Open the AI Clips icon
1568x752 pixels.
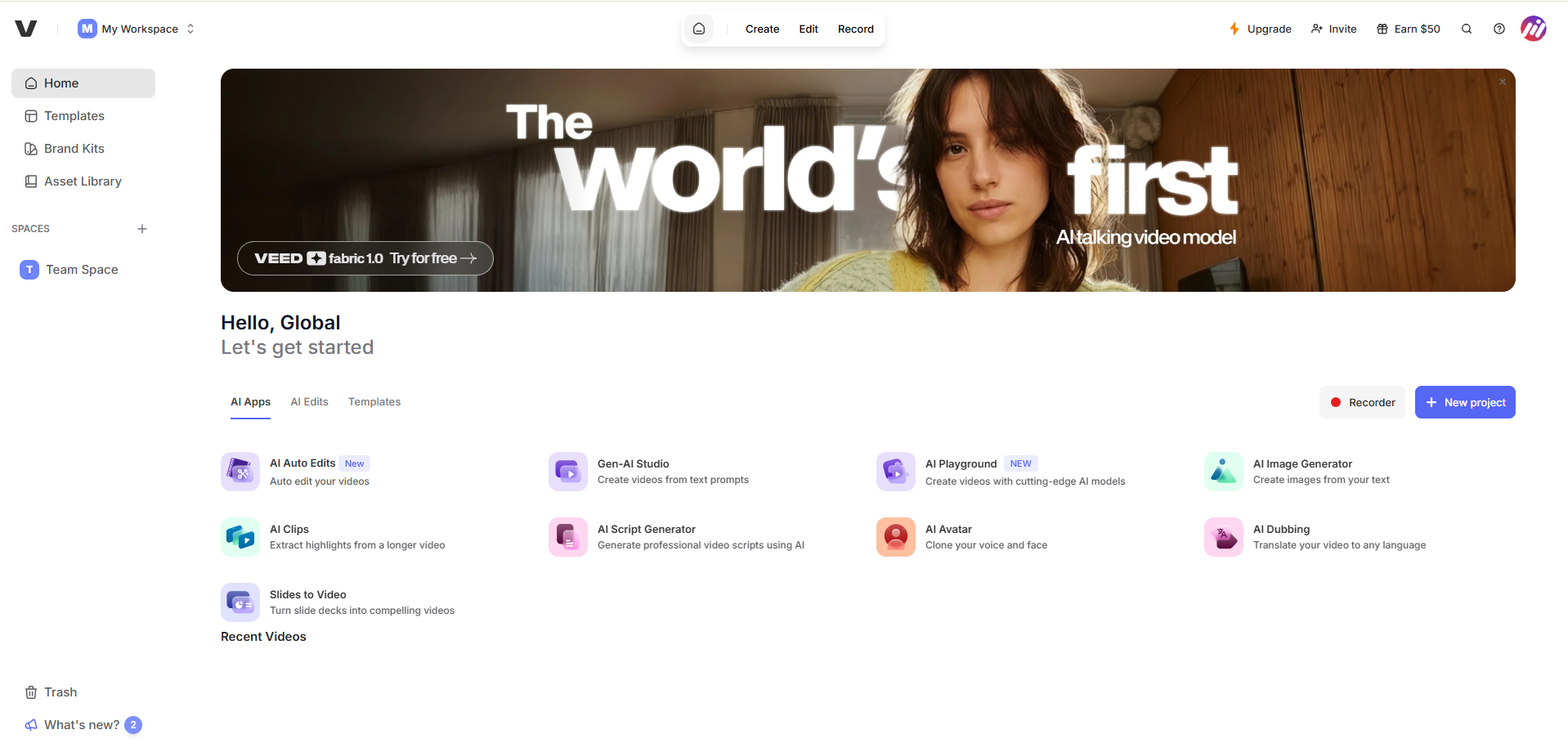(x=240, y=537)
